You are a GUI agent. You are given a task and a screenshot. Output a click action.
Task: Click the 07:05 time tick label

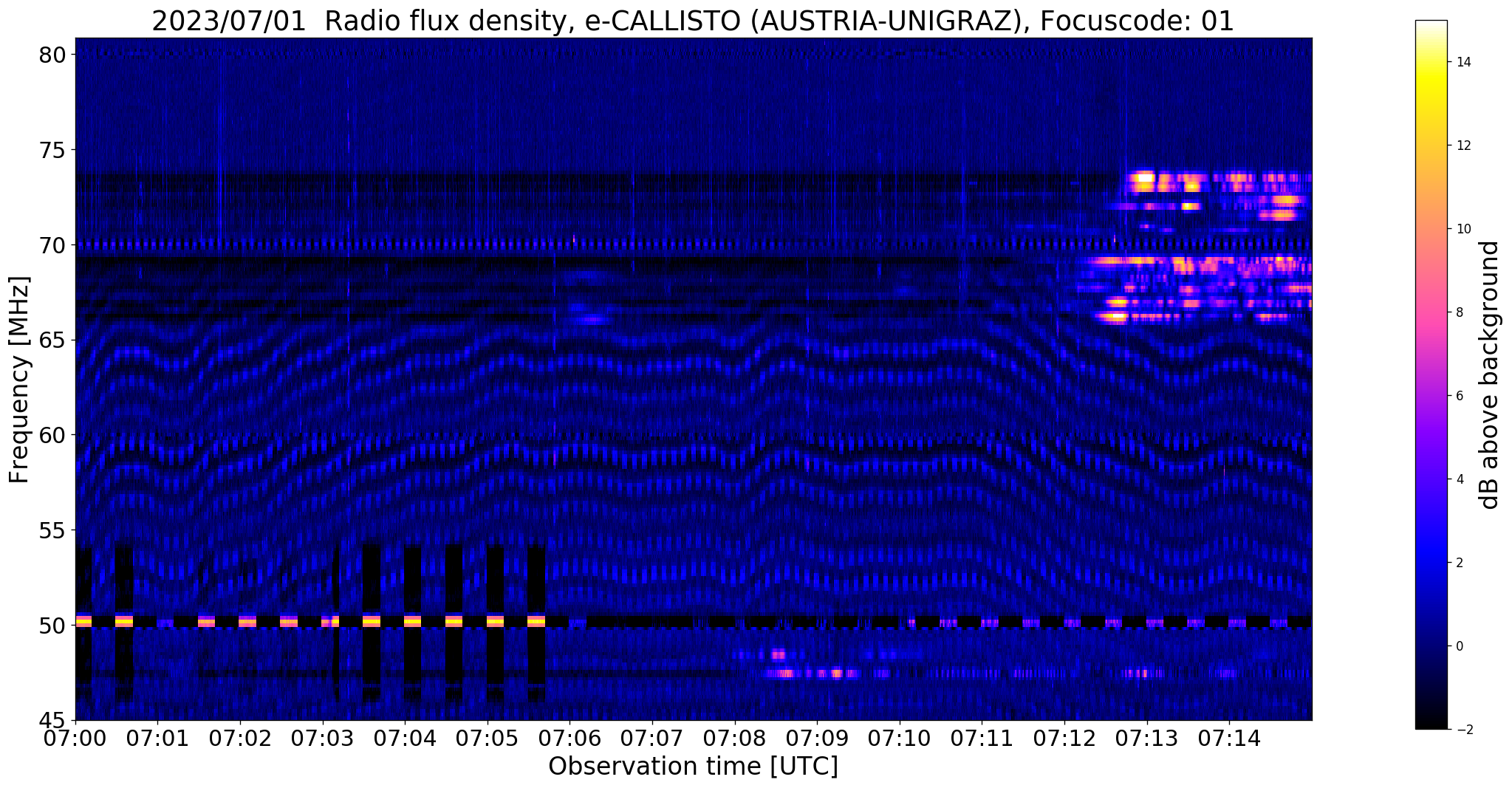[x=487, y=737]
